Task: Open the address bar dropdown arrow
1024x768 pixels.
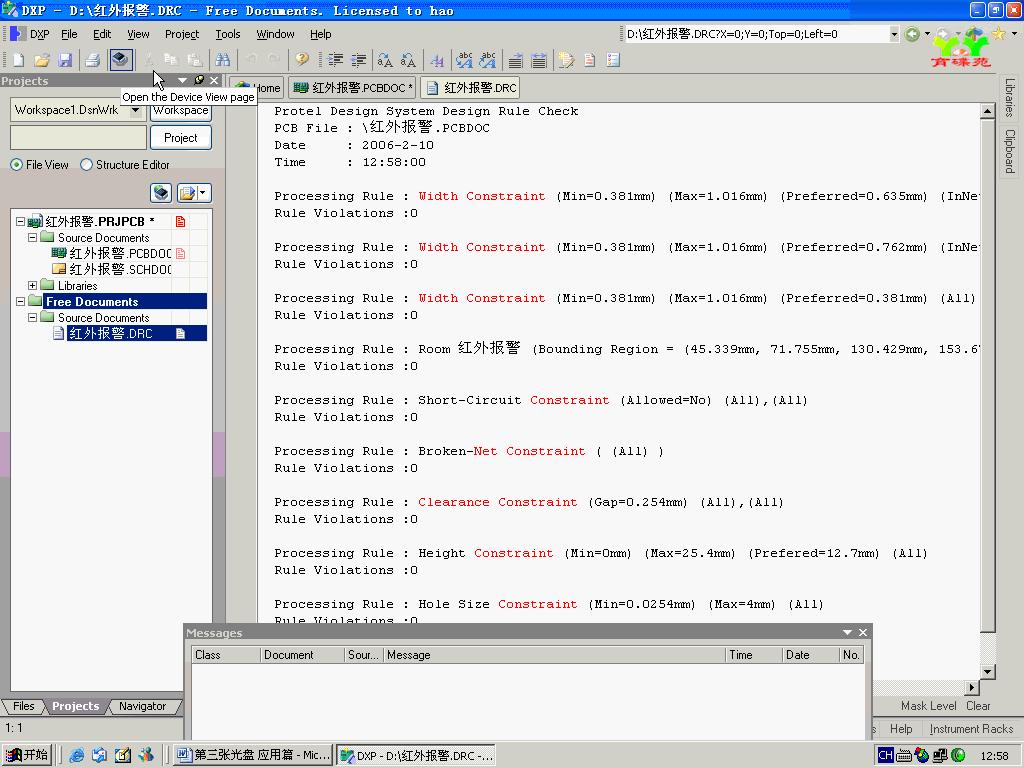Action: 894,34
